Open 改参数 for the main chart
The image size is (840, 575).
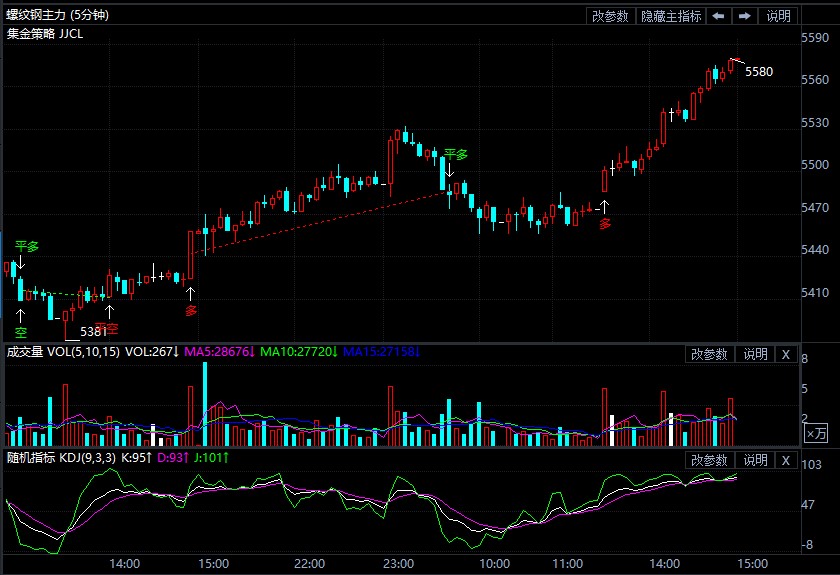(x=610, y=16)
